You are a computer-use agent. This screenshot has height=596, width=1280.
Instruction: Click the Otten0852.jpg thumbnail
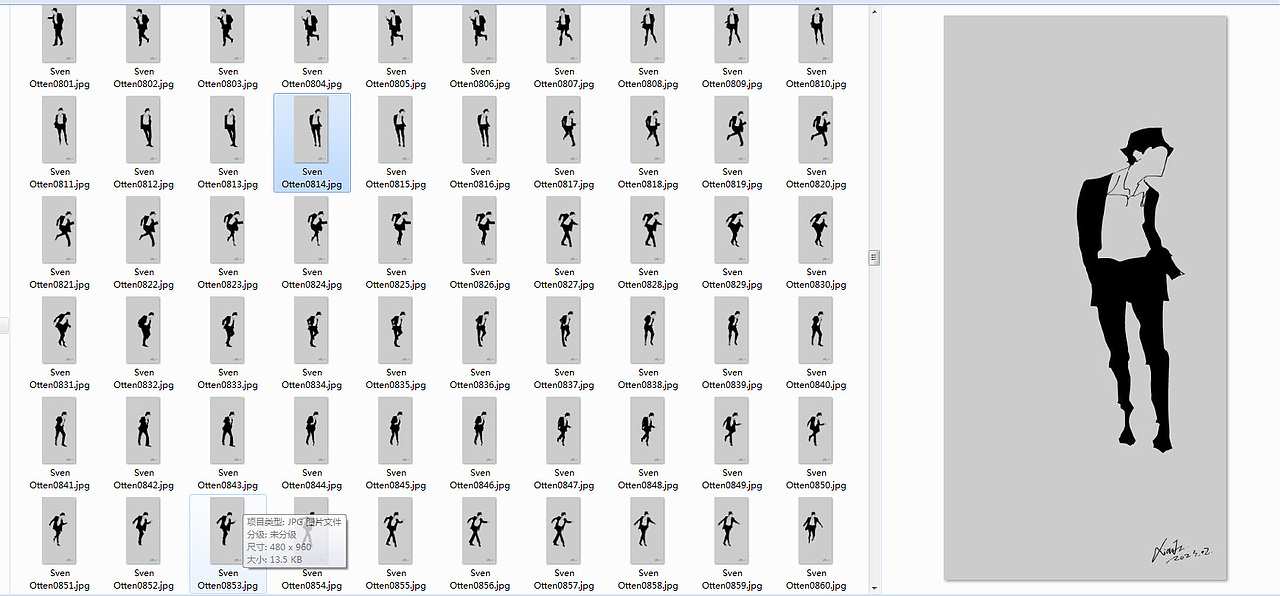[x=144, y=531]
